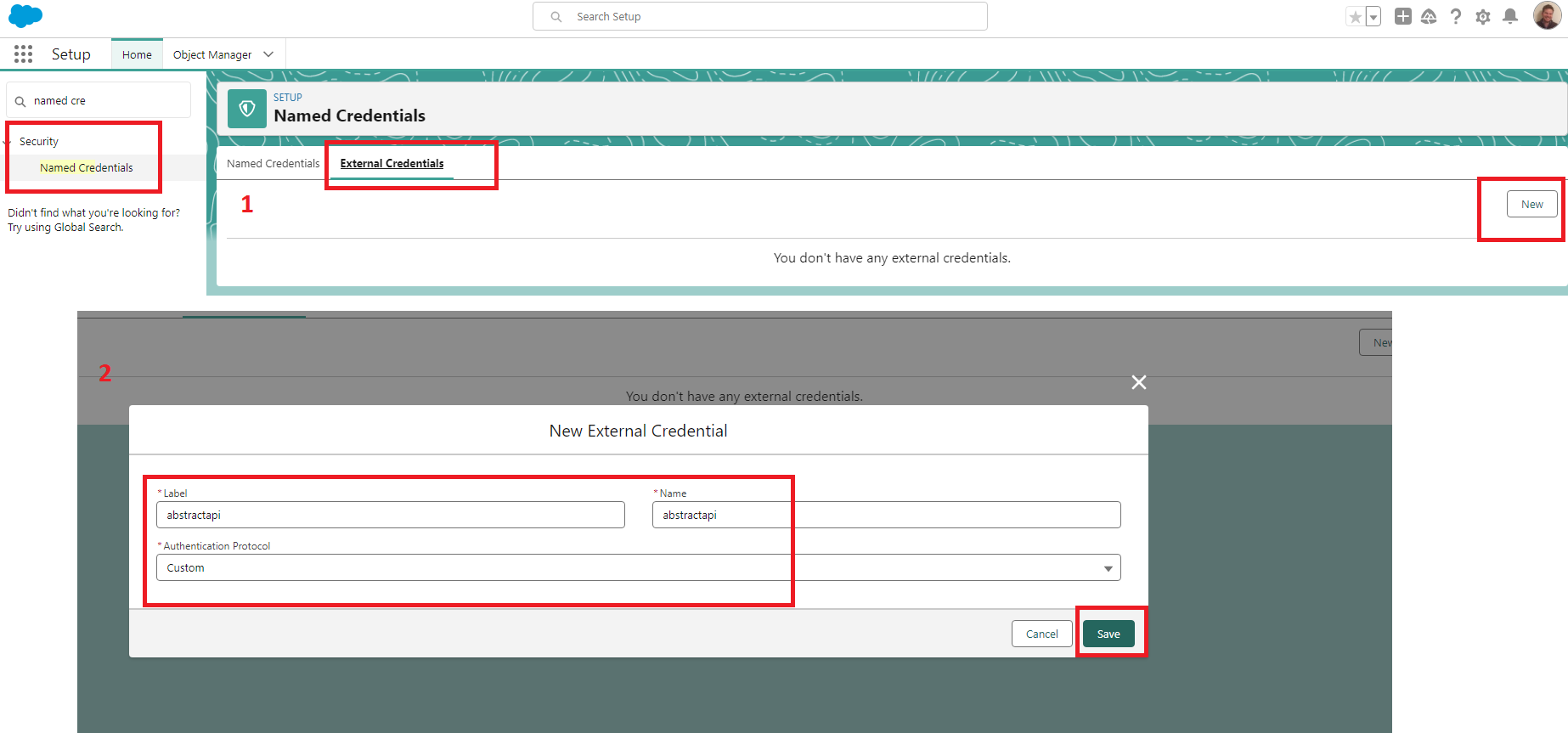Screen dimensions: 1568x733
Task: Open the Trailhead guidance icon
Action: tap(1429, 16)
